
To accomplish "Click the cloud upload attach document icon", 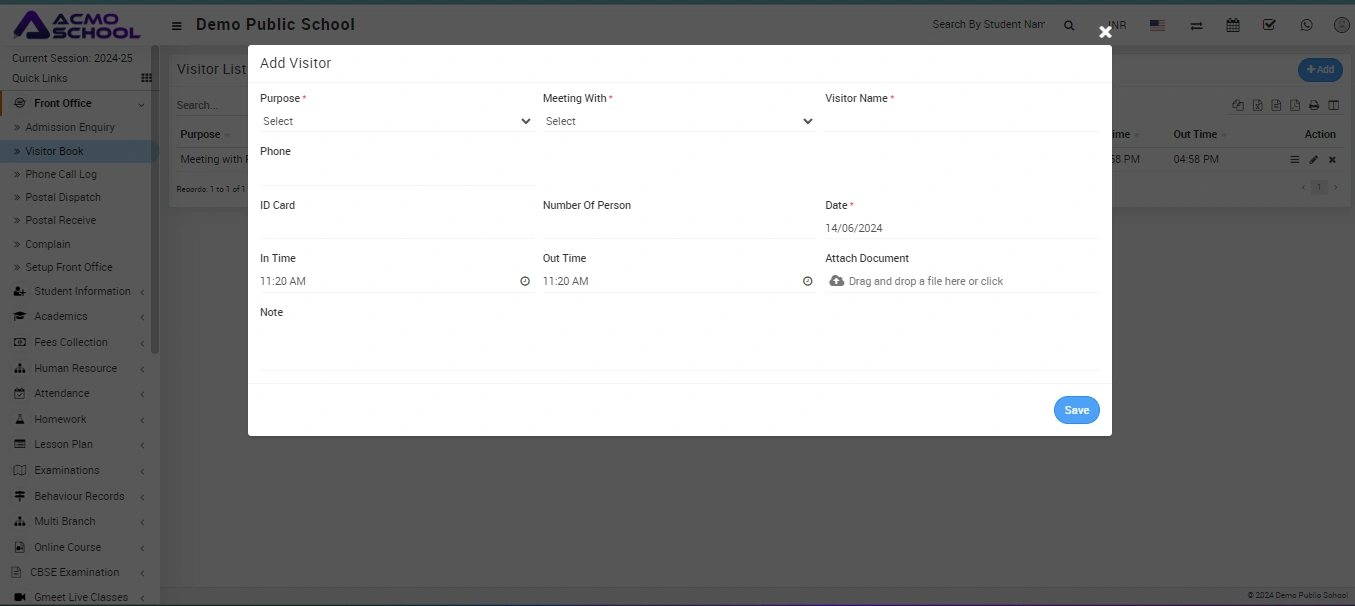I will pyautogui.click(x=837, y=282).
